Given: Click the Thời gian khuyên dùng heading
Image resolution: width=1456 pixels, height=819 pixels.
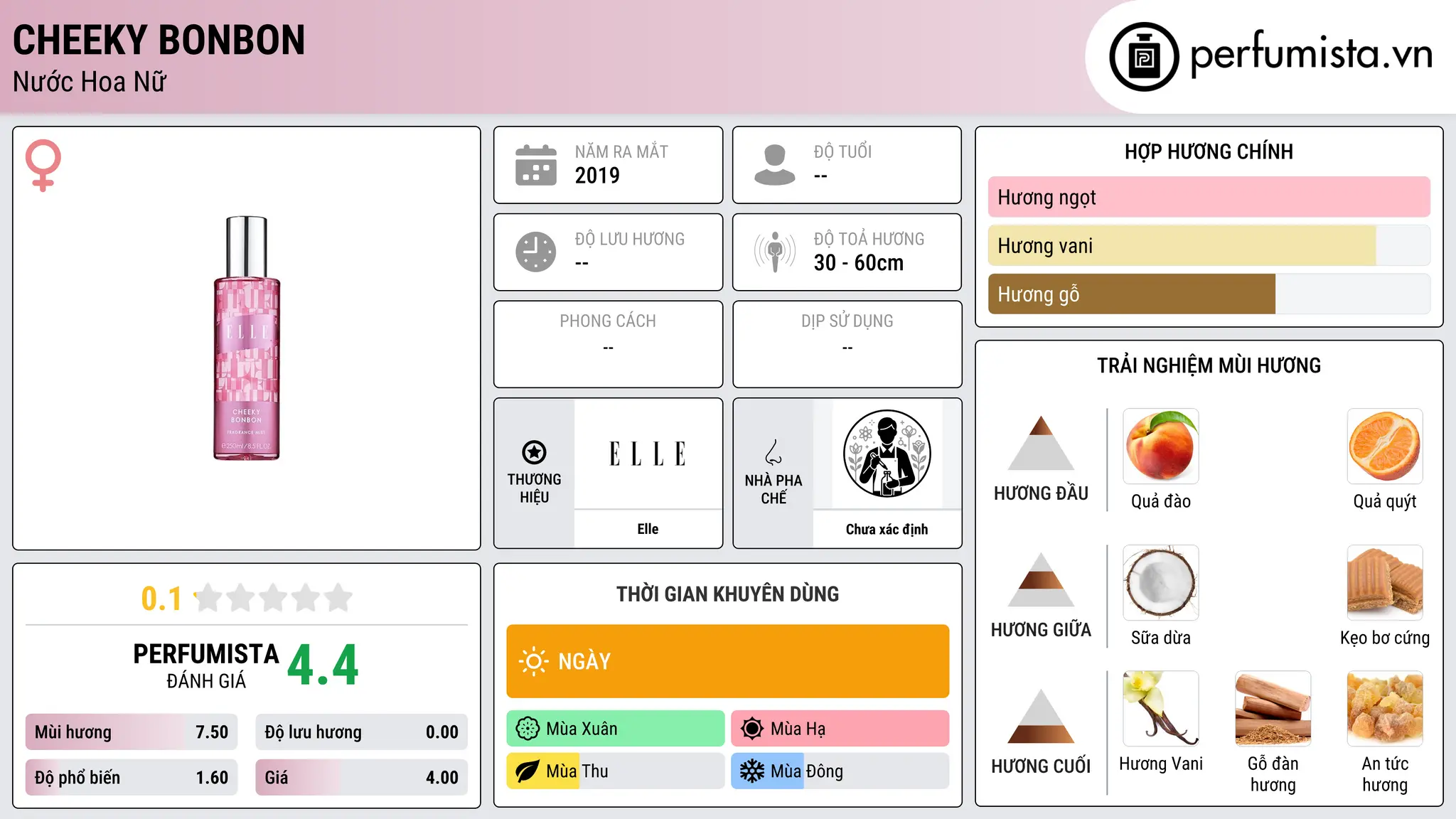Looking at the screenshot, I should point(727,594).
